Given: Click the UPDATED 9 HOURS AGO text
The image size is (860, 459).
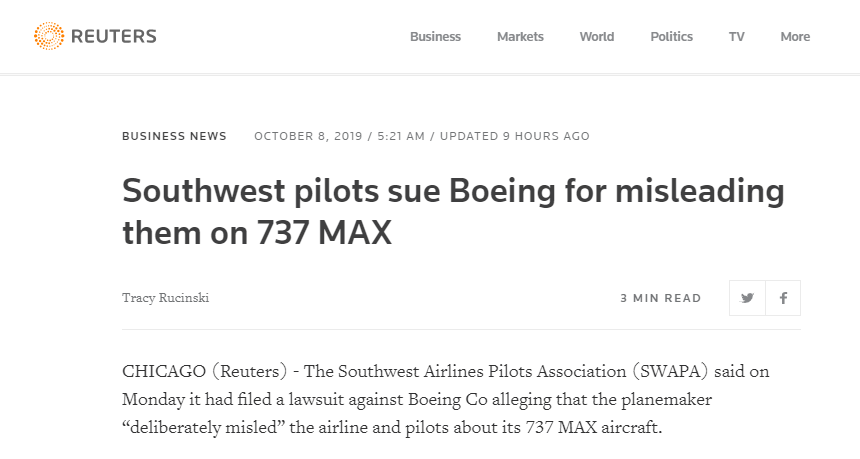Looking at the screenshot, I should click(514, 136).
